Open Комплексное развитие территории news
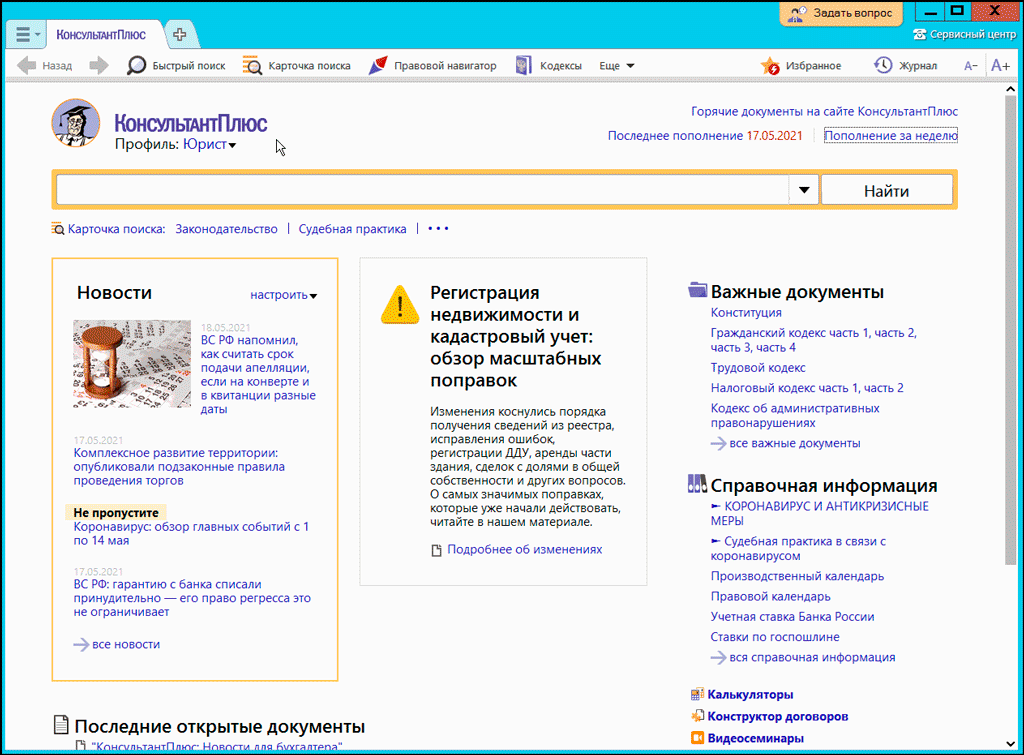The image size is (1024, 755). (x=179, y=466)
